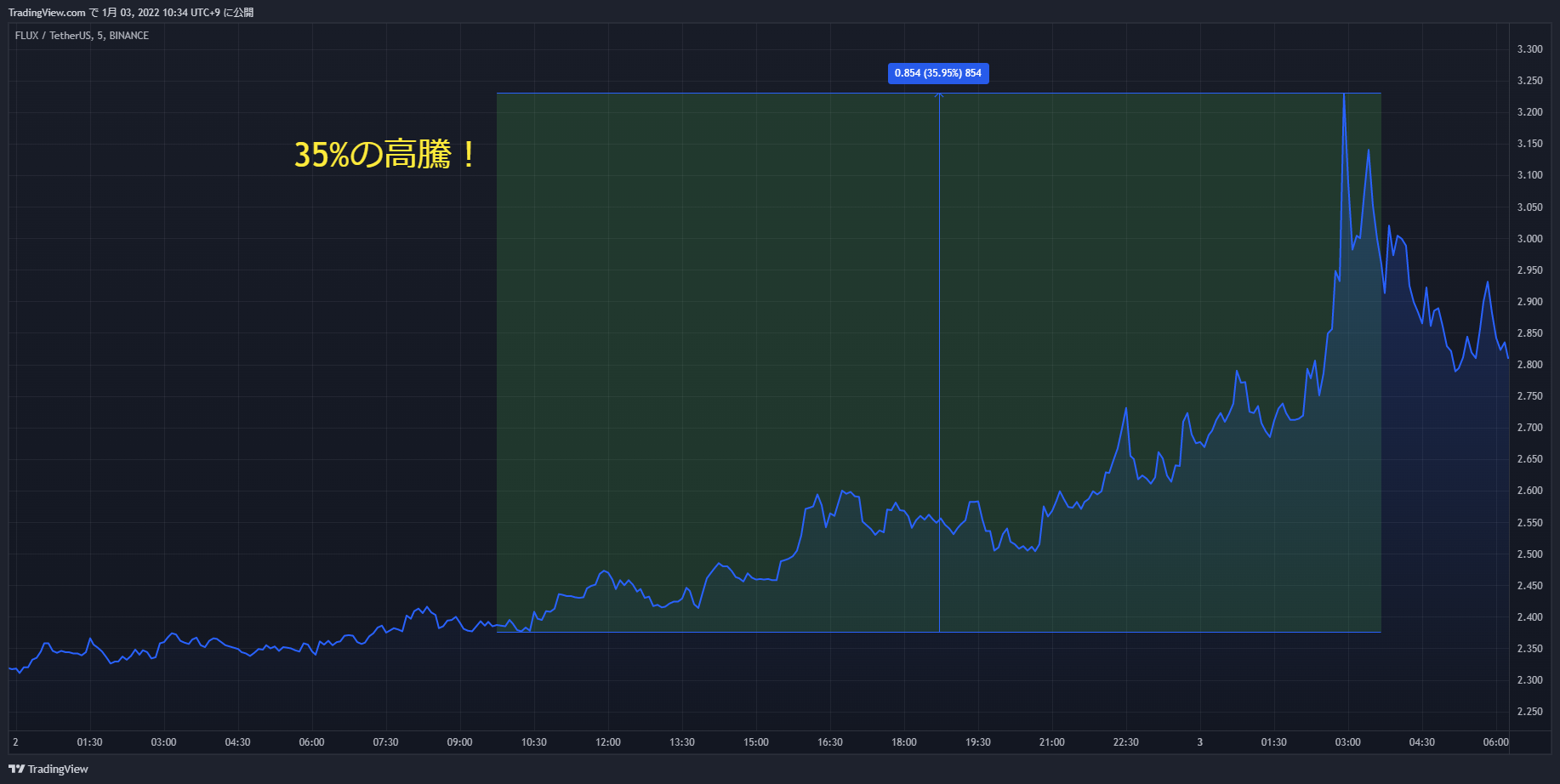Click the 2.750 price axis label
Image resolution: width=1560 pixels, height=784 pixels.
click(x=1529, y=396)
